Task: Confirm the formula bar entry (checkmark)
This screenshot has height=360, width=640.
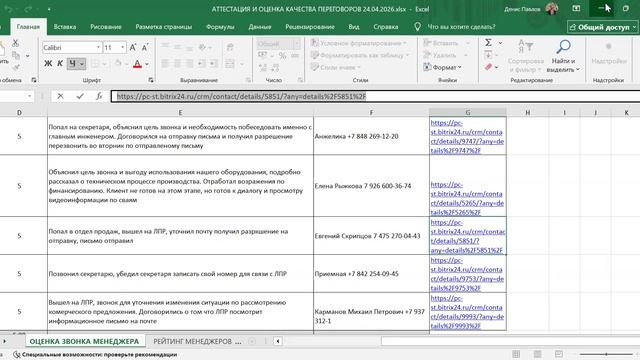Action: (x=80, y=96)
